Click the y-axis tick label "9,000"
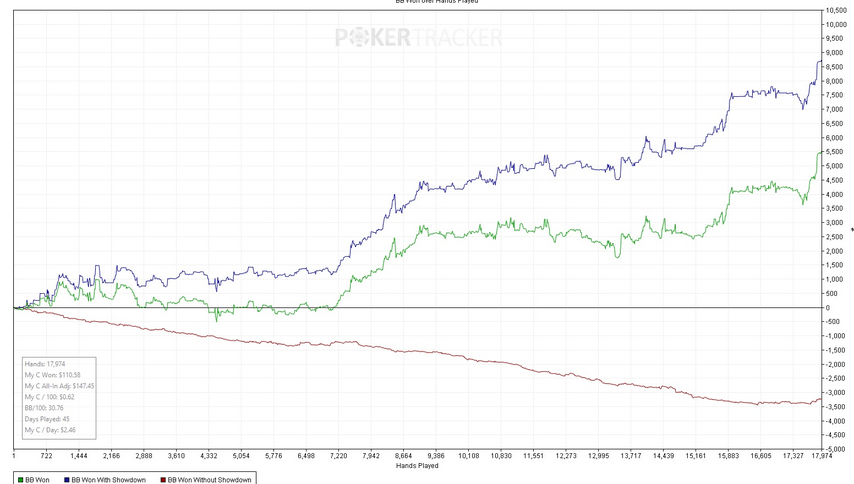 pyautogui.click(x=836, y=53)
